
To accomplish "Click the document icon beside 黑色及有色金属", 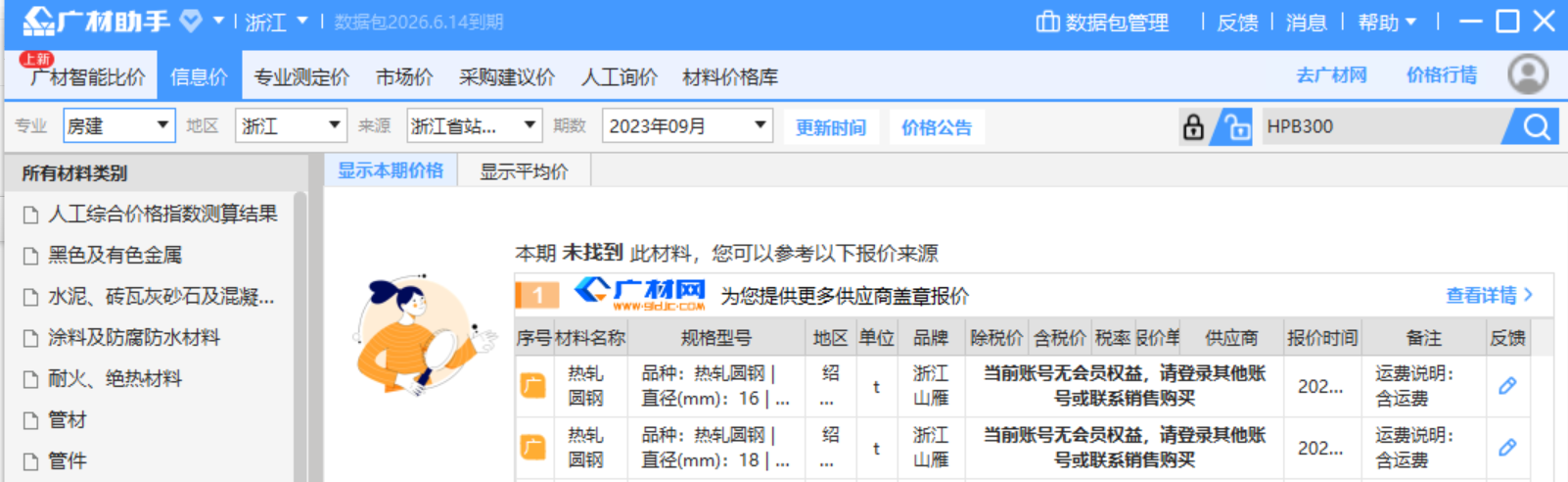I will coord(30,256).
